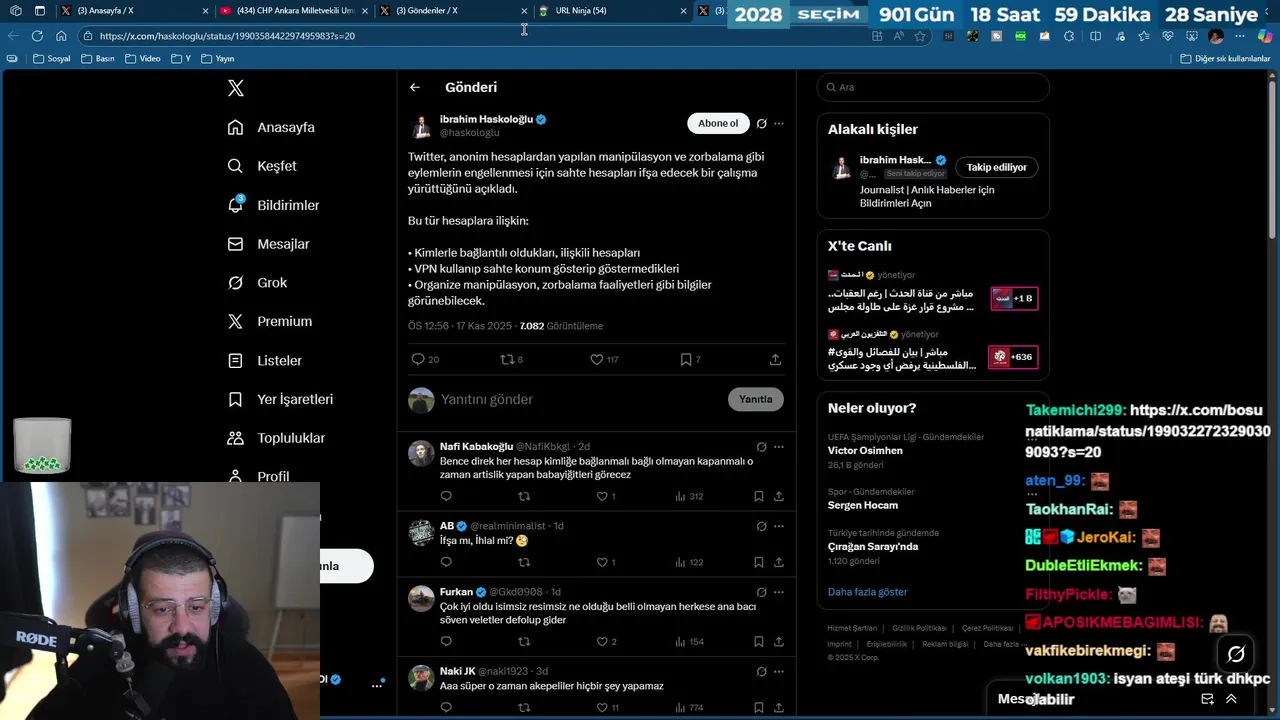Like AB's reply İfşa mı İhlal mi

(x=602, y=562)
